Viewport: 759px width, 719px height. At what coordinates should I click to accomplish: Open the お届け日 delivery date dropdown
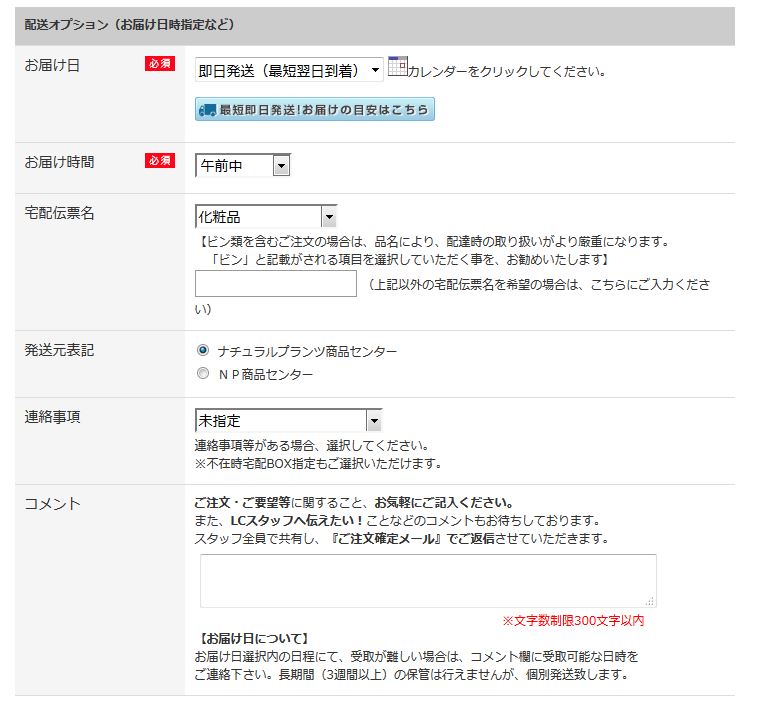tap(289, 70)
